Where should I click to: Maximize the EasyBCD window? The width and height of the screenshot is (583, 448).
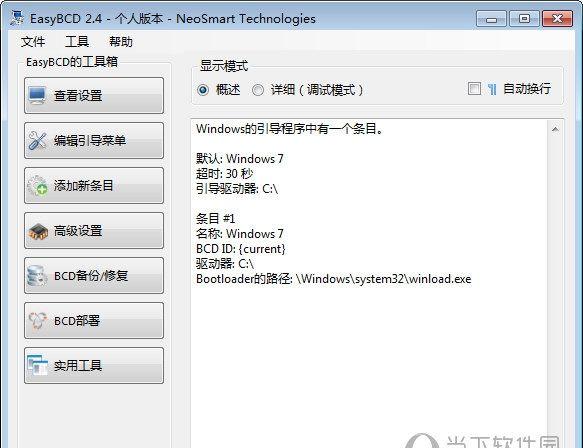tap(524, 19)
